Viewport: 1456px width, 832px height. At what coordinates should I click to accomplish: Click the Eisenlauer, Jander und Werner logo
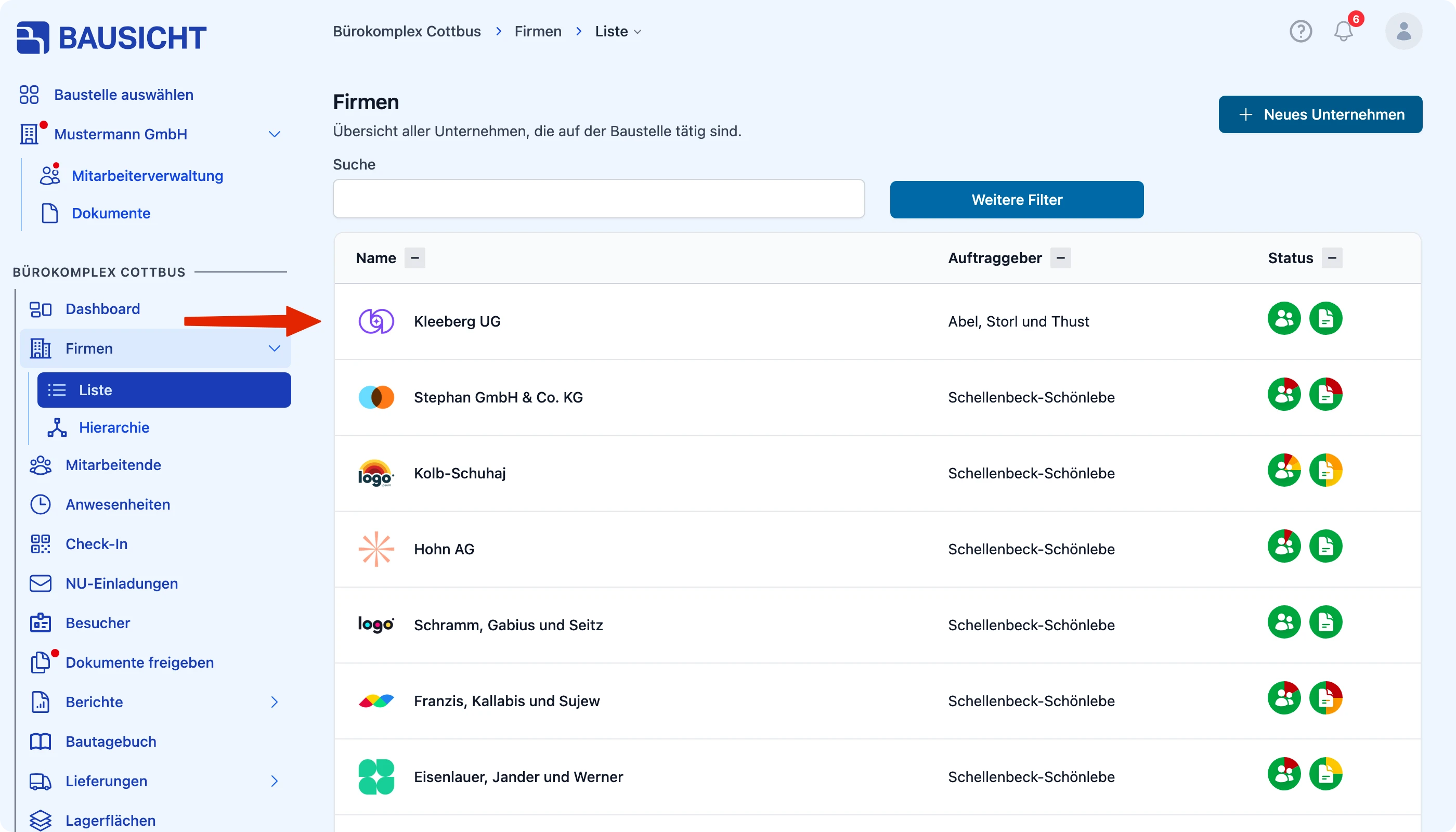[x=376, y=777]
